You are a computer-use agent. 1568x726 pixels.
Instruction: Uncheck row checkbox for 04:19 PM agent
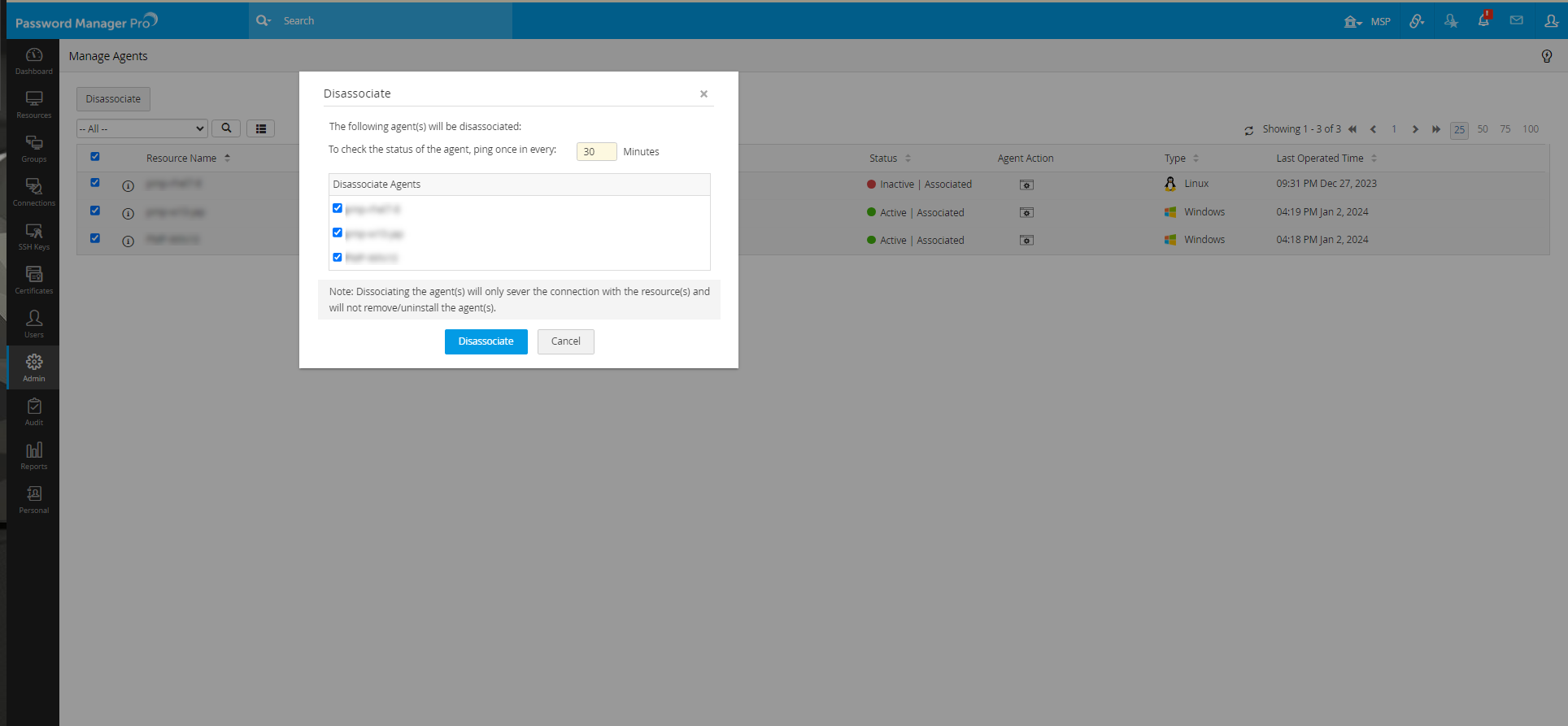point(95,211)
